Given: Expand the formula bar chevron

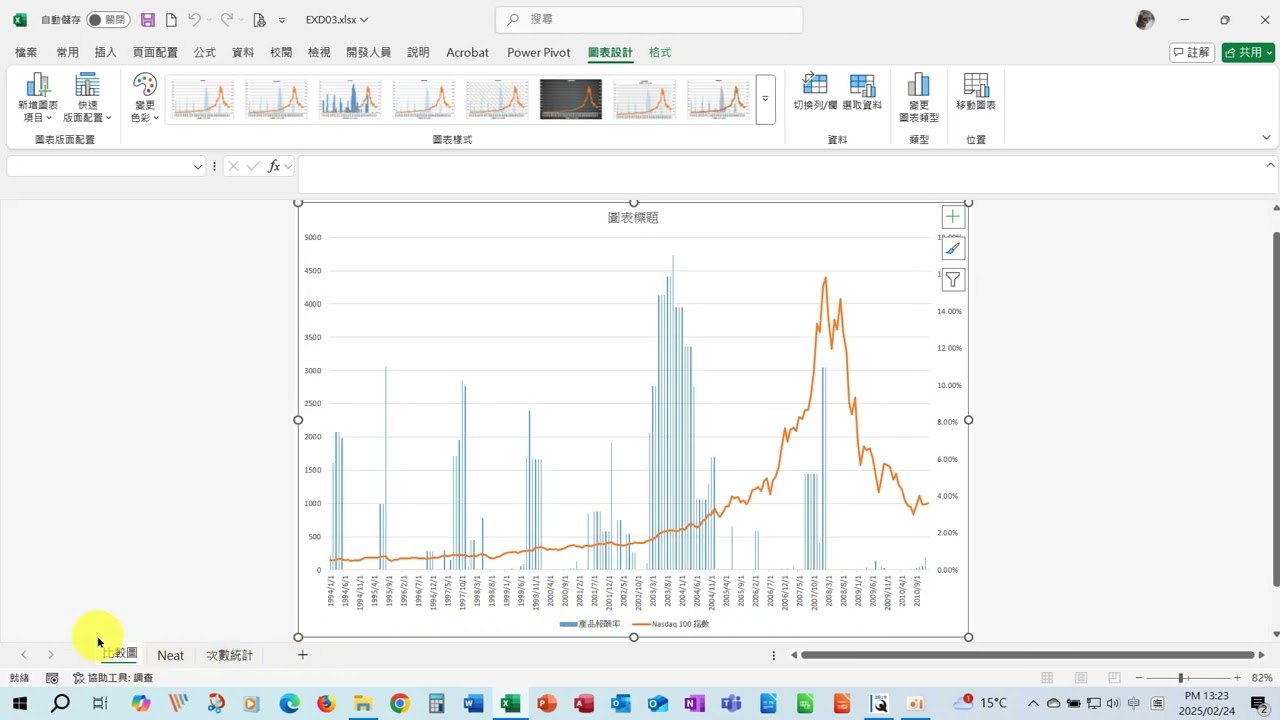Looking at the screenshot, I should tap(1270, 165).
